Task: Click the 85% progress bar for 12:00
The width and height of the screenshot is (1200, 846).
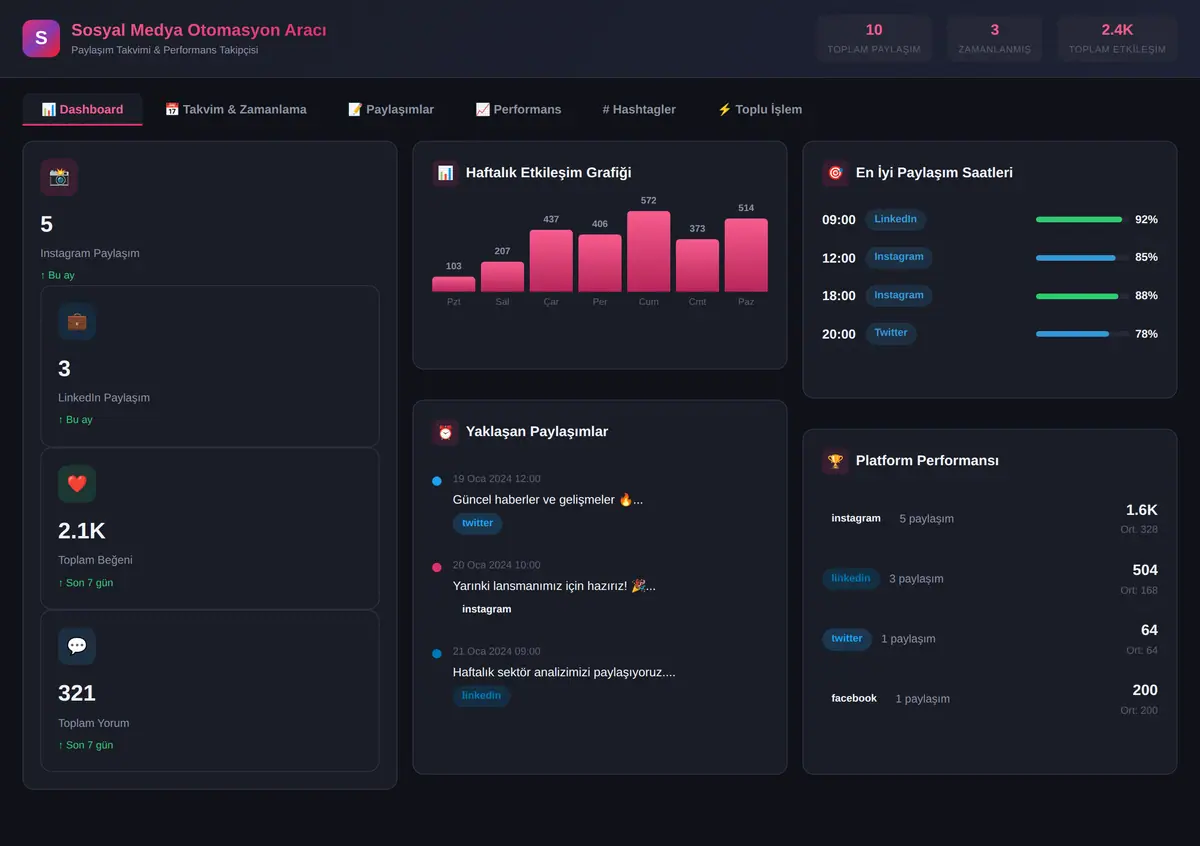Action: click(x=1082, y=257)
